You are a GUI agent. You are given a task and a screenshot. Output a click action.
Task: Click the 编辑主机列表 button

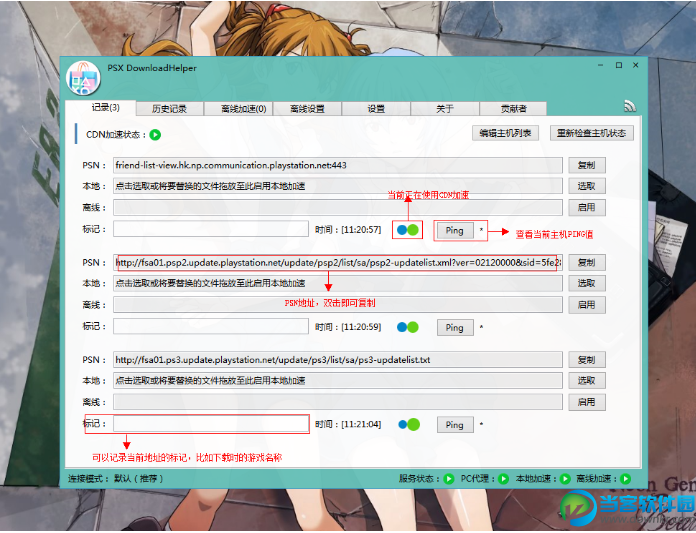[x=506, y=133]
